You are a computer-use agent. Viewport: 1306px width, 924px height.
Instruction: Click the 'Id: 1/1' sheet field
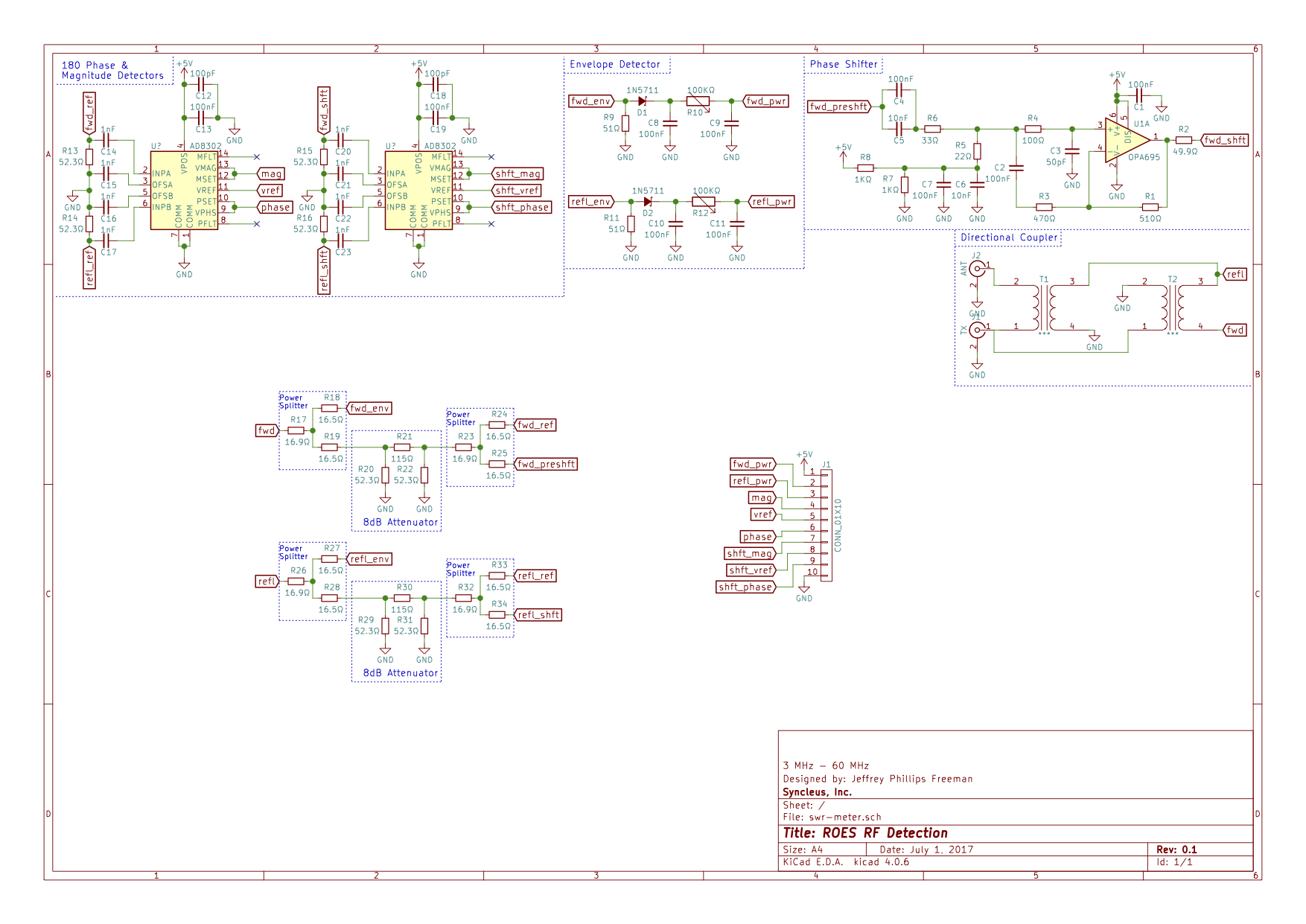click(x=1174, y=862)
